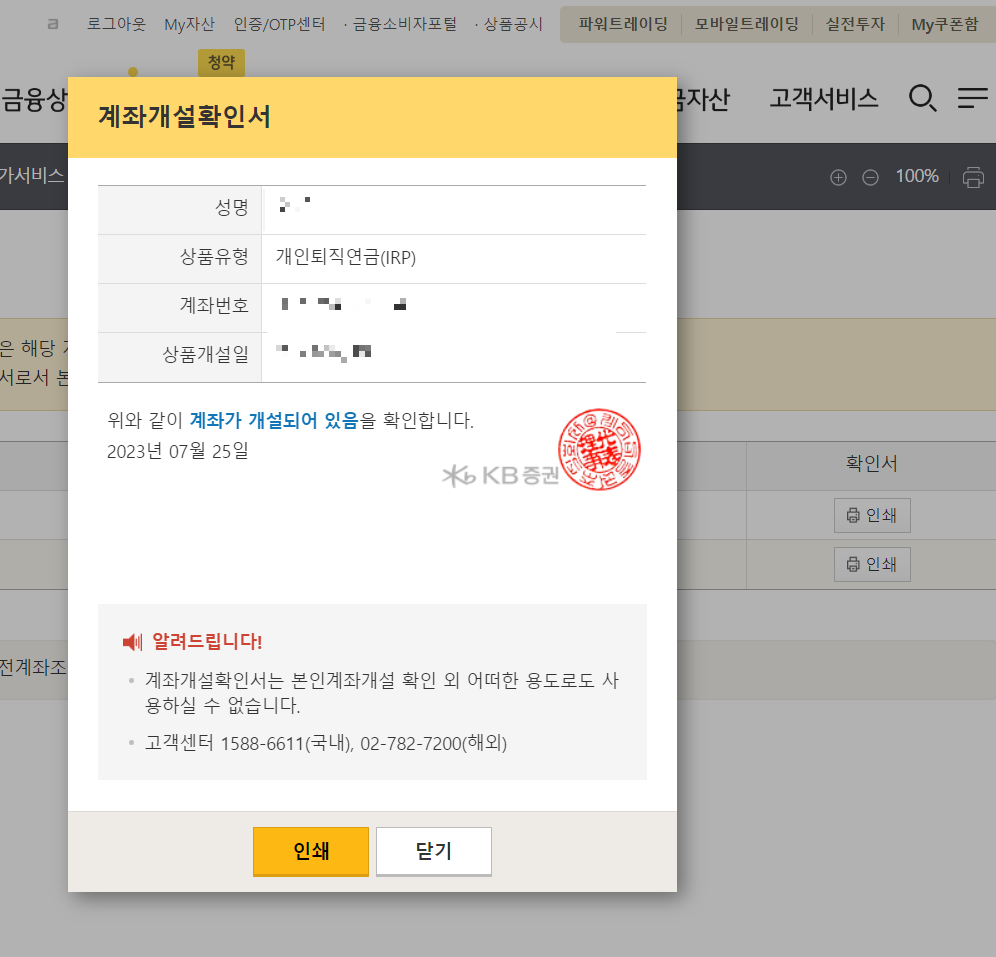
Task: Open the 고객서비스 menu
Action: (823, 98)
